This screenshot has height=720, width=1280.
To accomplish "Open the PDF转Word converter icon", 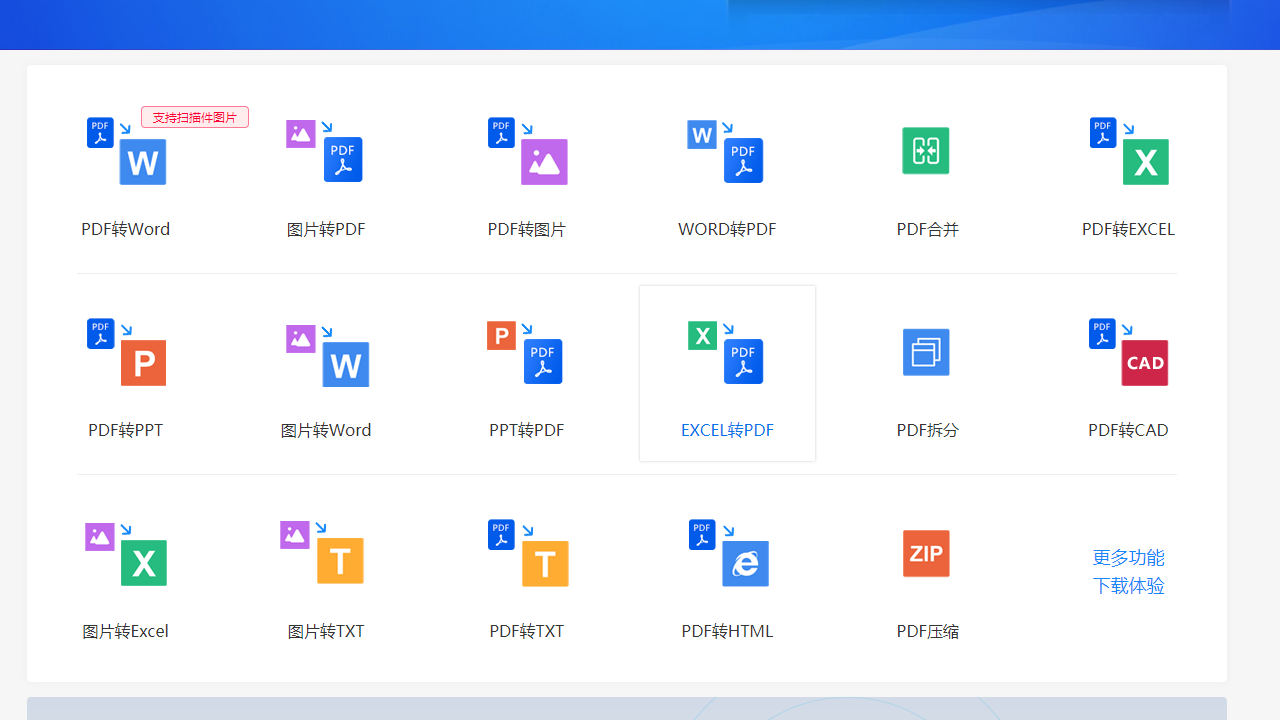I will coord(126,151).
